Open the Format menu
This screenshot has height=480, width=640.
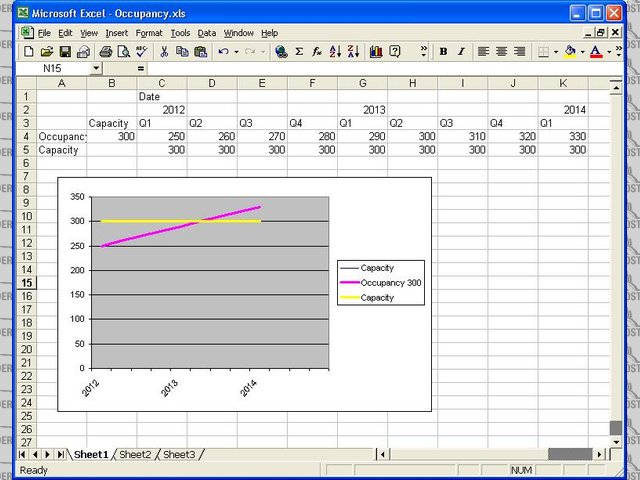(149, 33)
